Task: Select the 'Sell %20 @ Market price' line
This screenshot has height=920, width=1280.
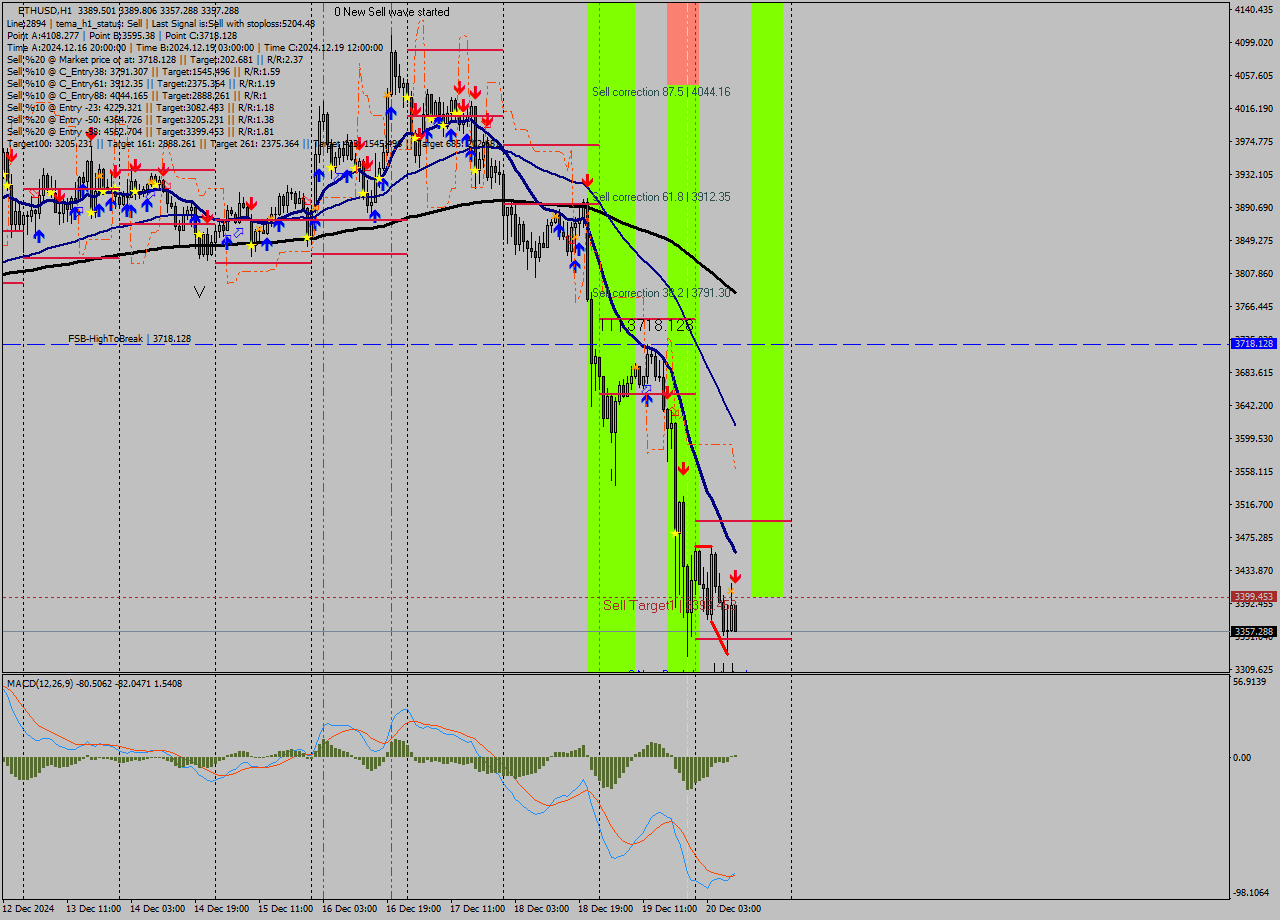Action: pyautogui.click(x=154, y=59)
